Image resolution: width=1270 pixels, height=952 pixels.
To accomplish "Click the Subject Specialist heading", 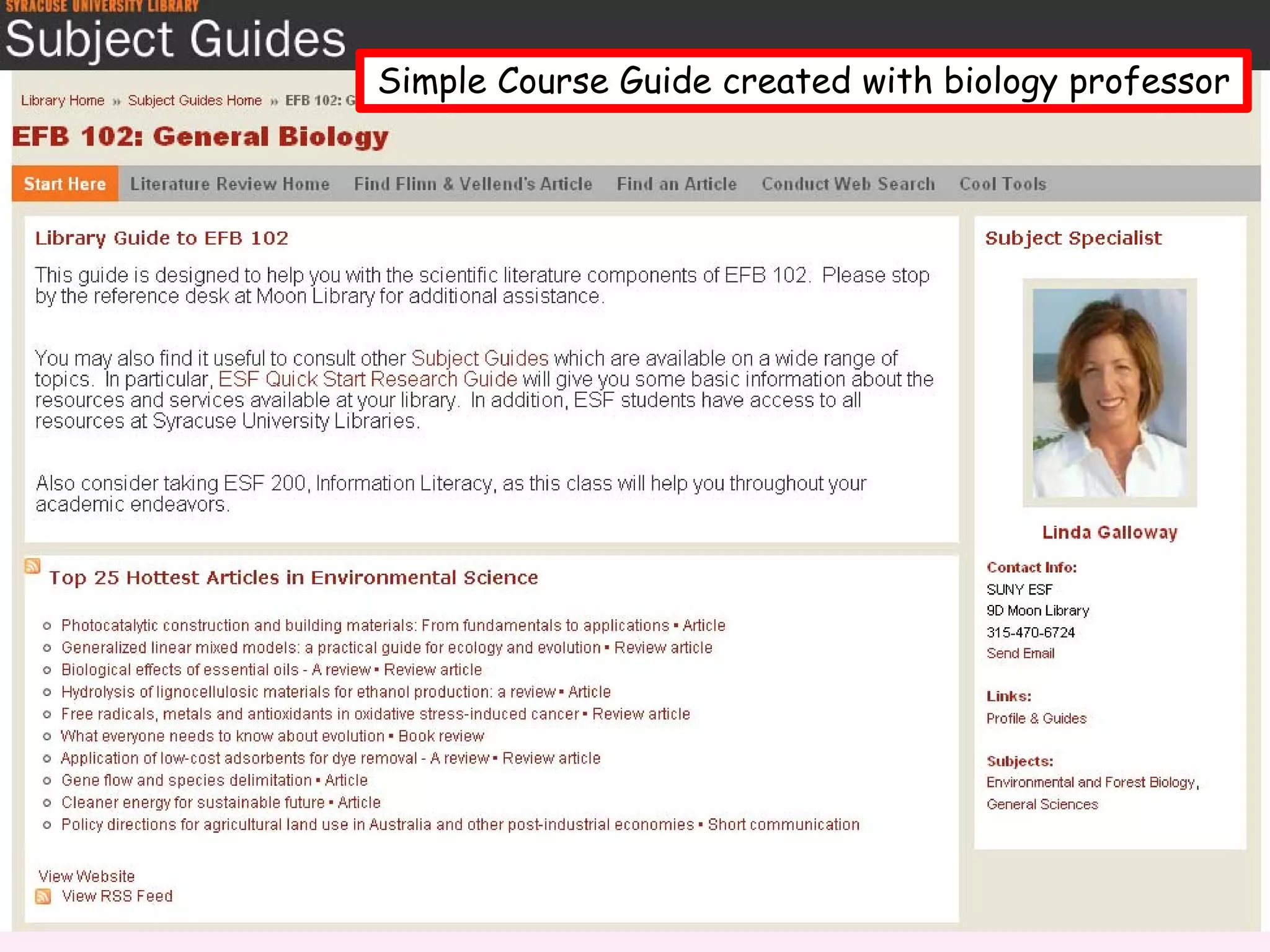I will (x=1073, y=239).
